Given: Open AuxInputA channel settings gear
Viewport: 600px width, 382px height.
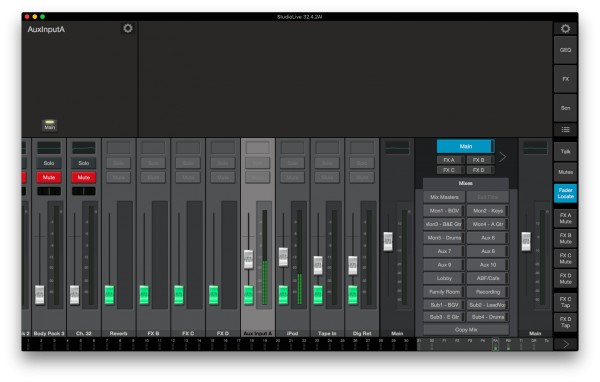Looking at the screenshot, I should (128, 28).
